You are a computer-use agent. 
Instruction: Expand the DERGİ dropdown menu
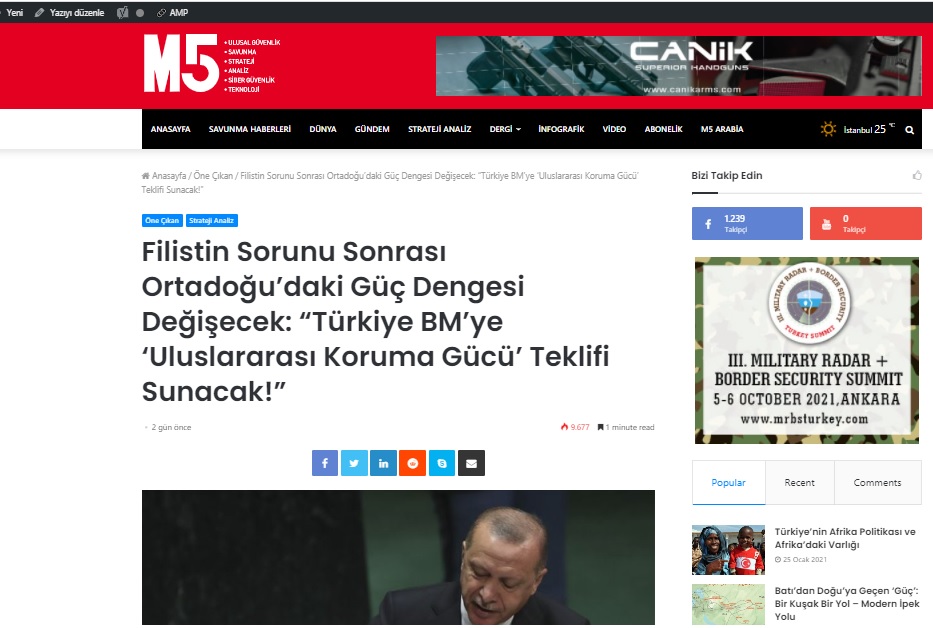505,129
